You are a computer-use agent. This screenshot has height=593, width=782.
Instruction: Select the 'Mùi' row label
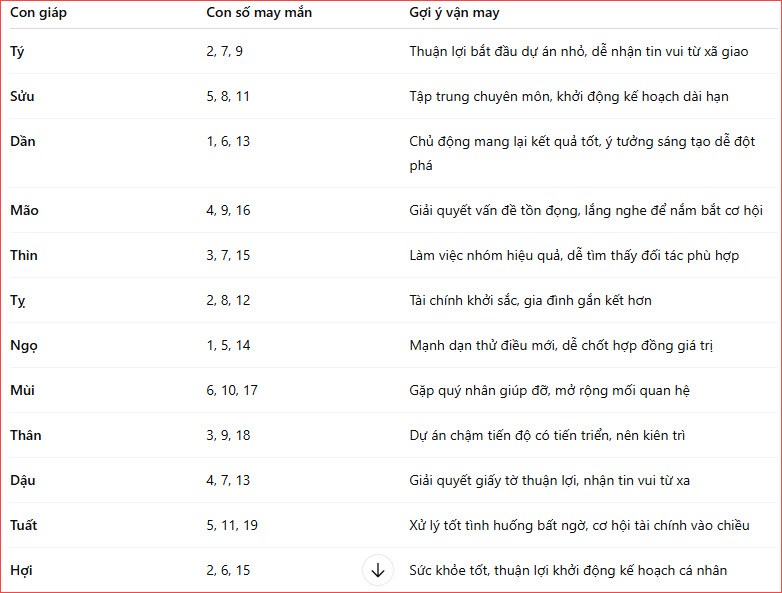click(x=22, y=390)
